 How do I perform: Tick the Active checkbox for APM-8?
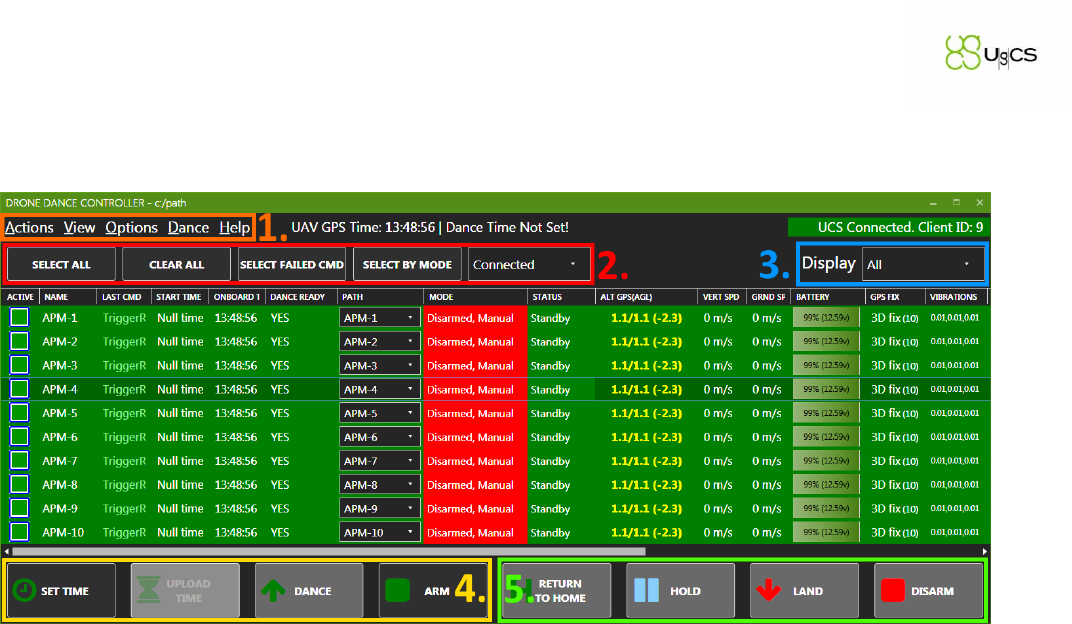coord(20,485)
